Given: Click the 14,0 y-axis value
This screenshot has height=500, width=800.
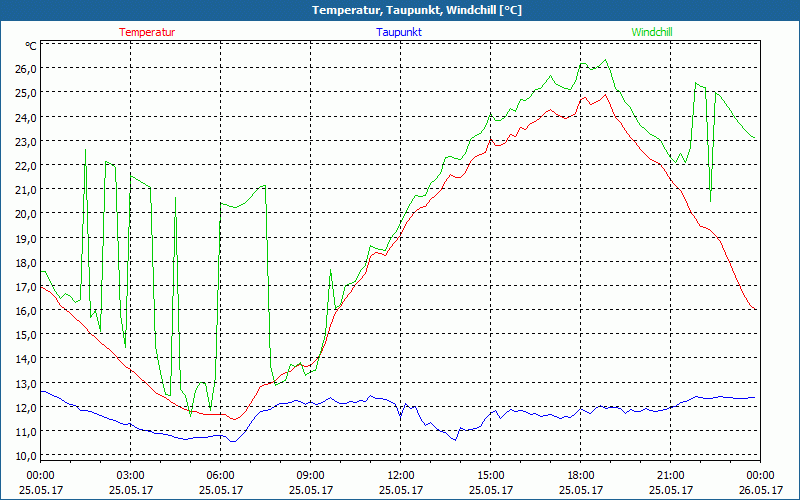Looking at the screenshot, I should (x=26, y=359).
